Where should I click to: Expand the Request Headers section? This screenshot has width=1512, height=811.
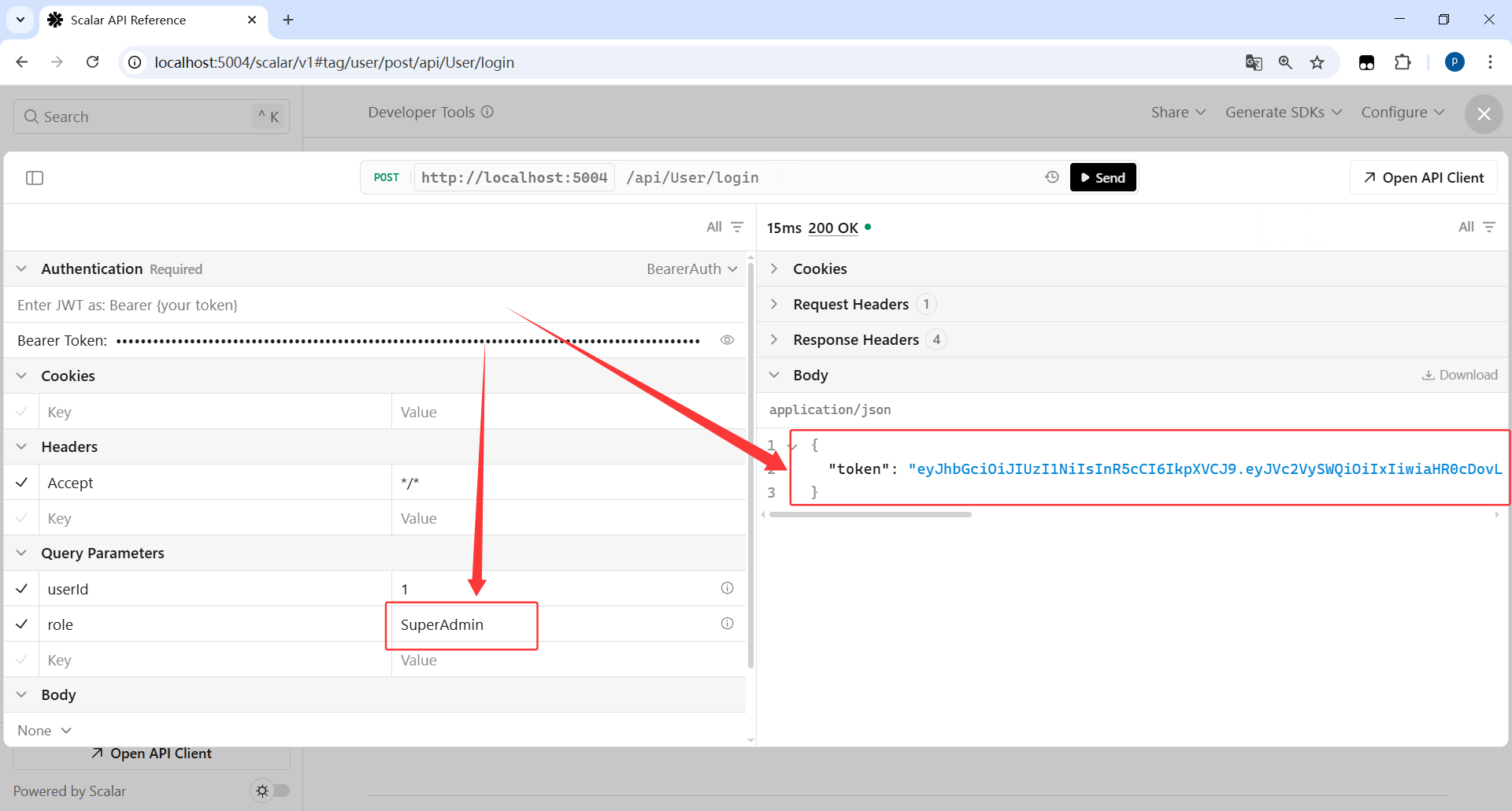point(774,304)
